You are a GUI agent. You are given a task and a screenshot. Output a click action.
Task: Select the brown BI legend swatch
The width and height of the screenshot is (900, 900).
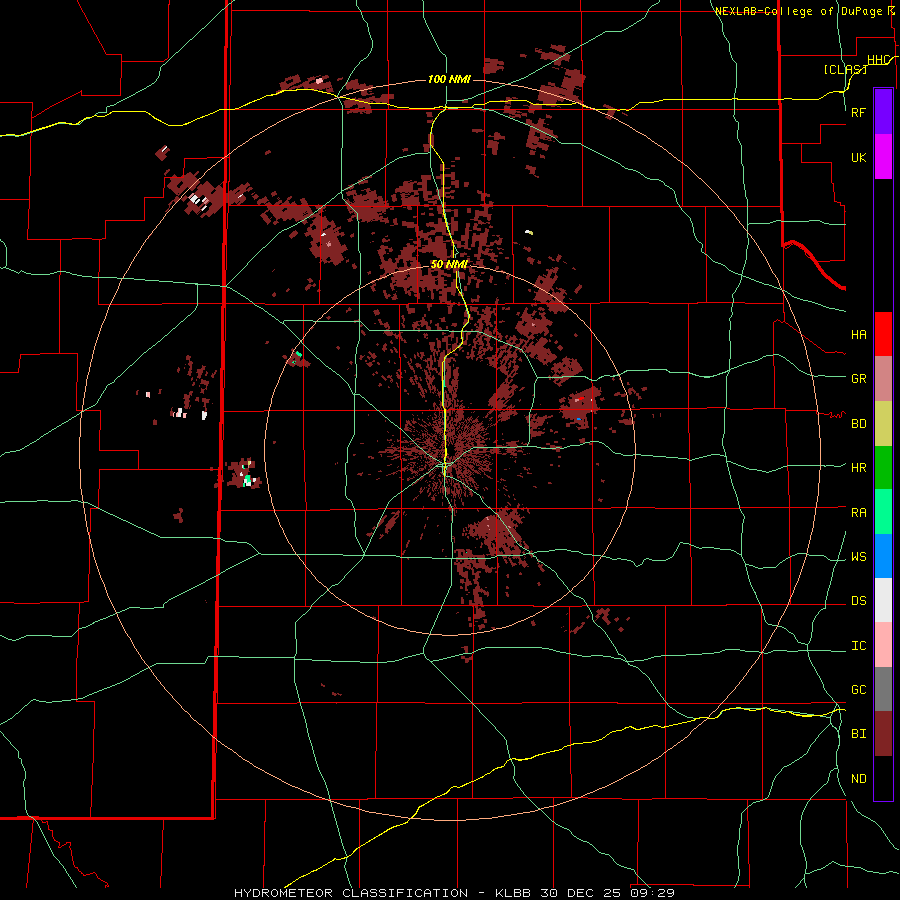883,734
